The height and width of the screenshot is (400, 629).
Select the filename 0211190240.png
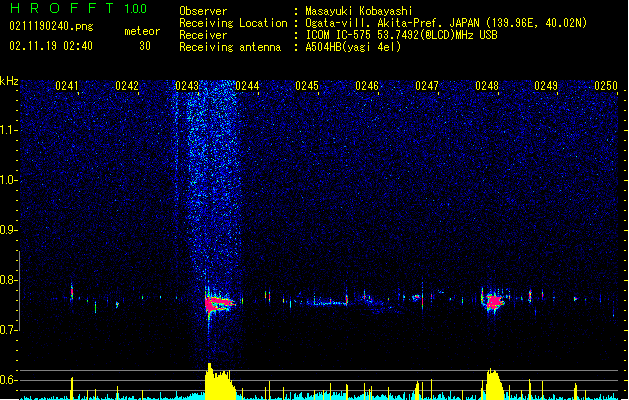[x=51, y=26]
